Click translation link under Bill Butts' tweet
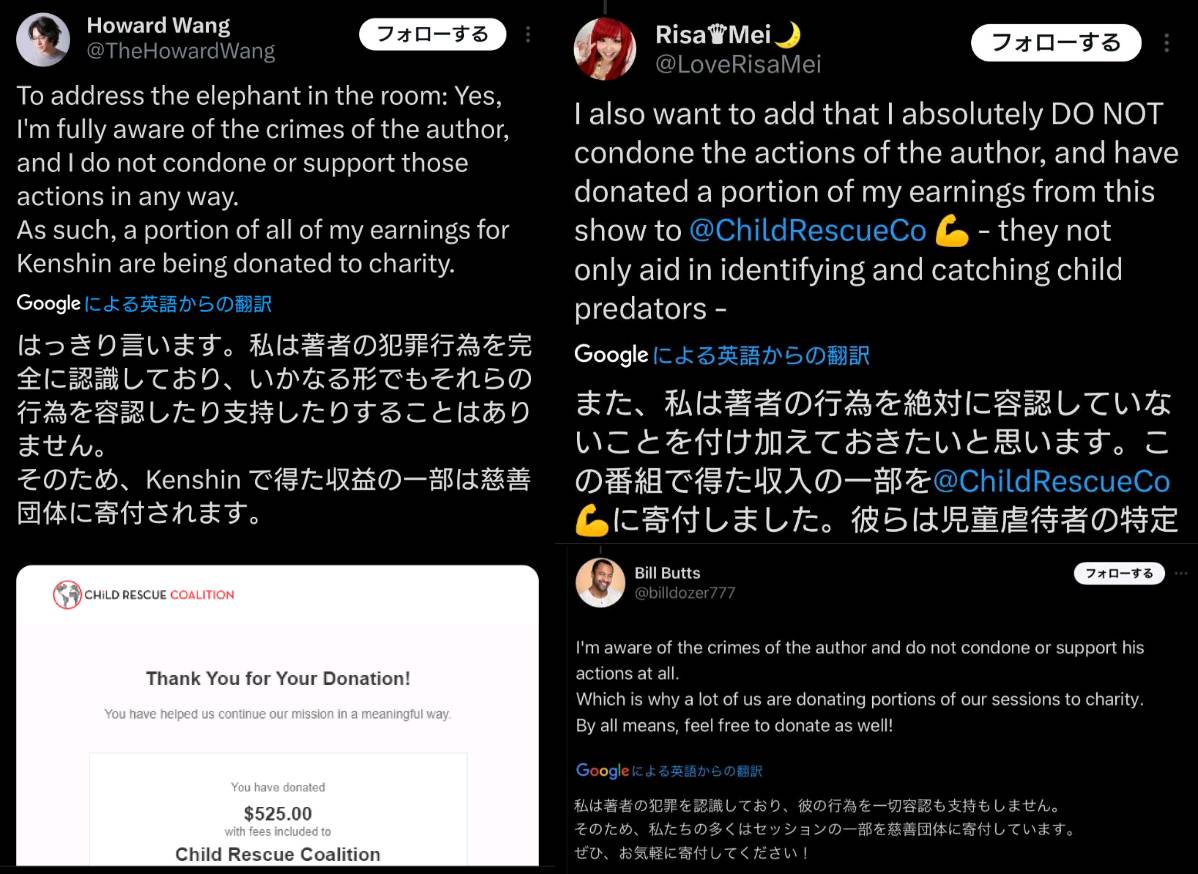Image resolution: width=1198 pixels, height=874 pixels. pos(696,771)
